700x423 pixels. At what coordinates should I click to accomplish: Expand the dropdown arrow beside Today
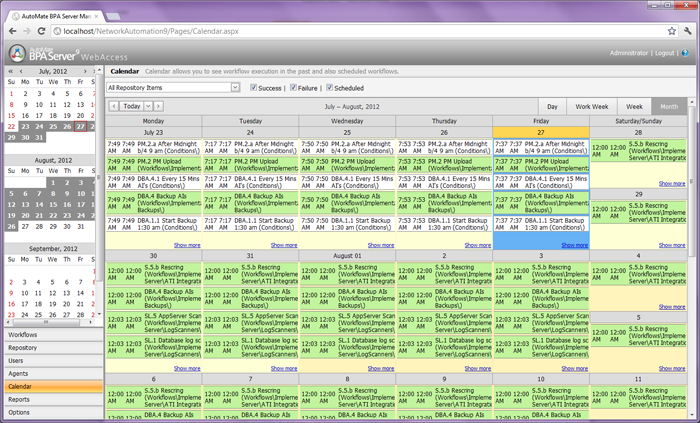tap(148, 106)
